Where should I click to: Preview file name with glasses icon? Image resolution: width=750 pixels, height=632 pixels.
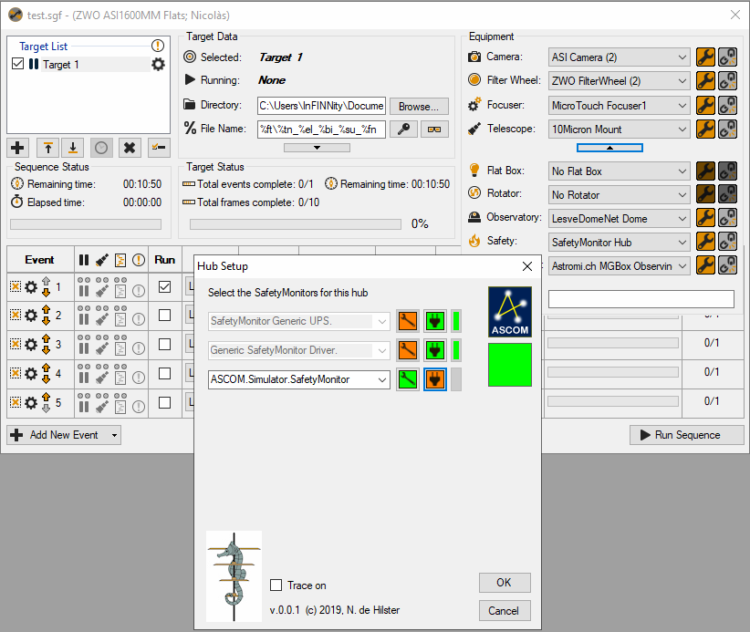click(434, 129)
